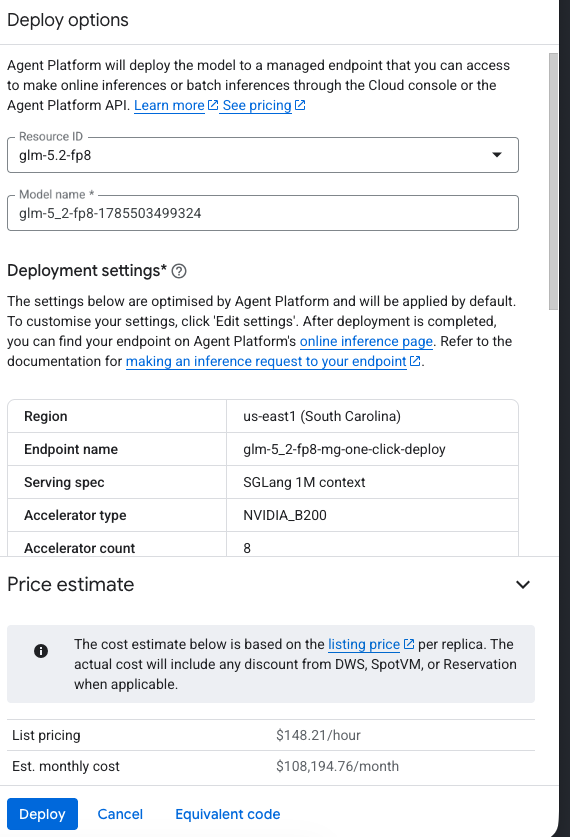Image resolution: width=570 pixels, height=837 pixels.
Task: Click the info icon in cost estimate notice
Action: coord(41,651)
